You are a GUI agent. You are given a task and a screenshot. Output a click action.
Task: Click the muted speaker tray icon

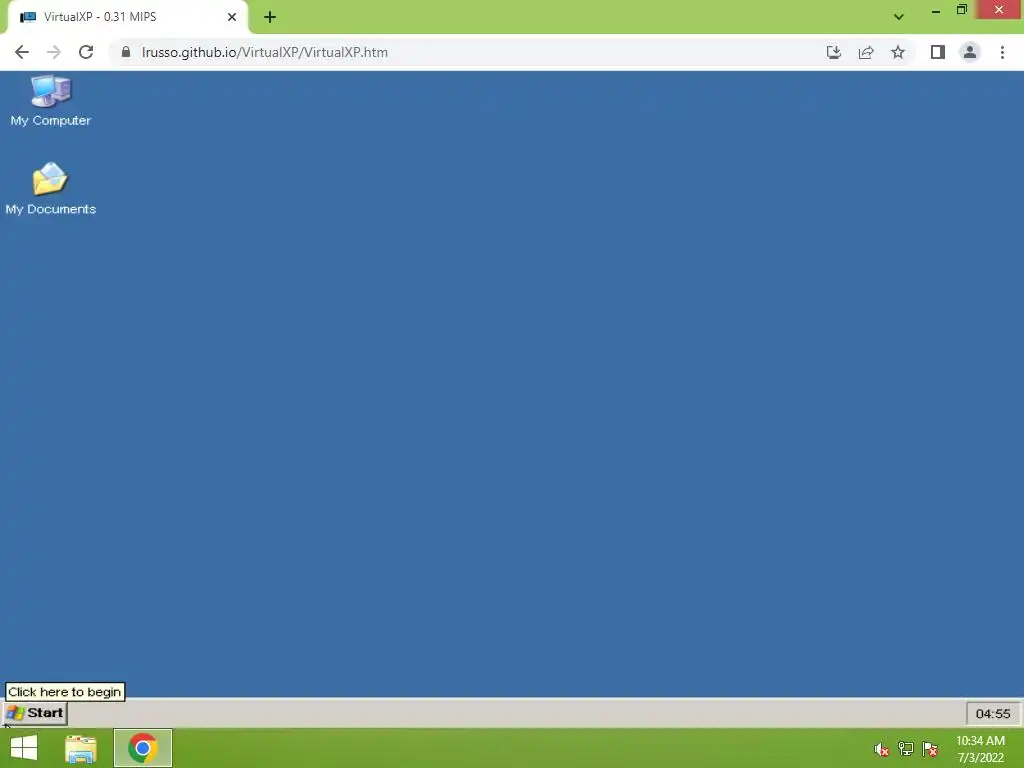882,749
